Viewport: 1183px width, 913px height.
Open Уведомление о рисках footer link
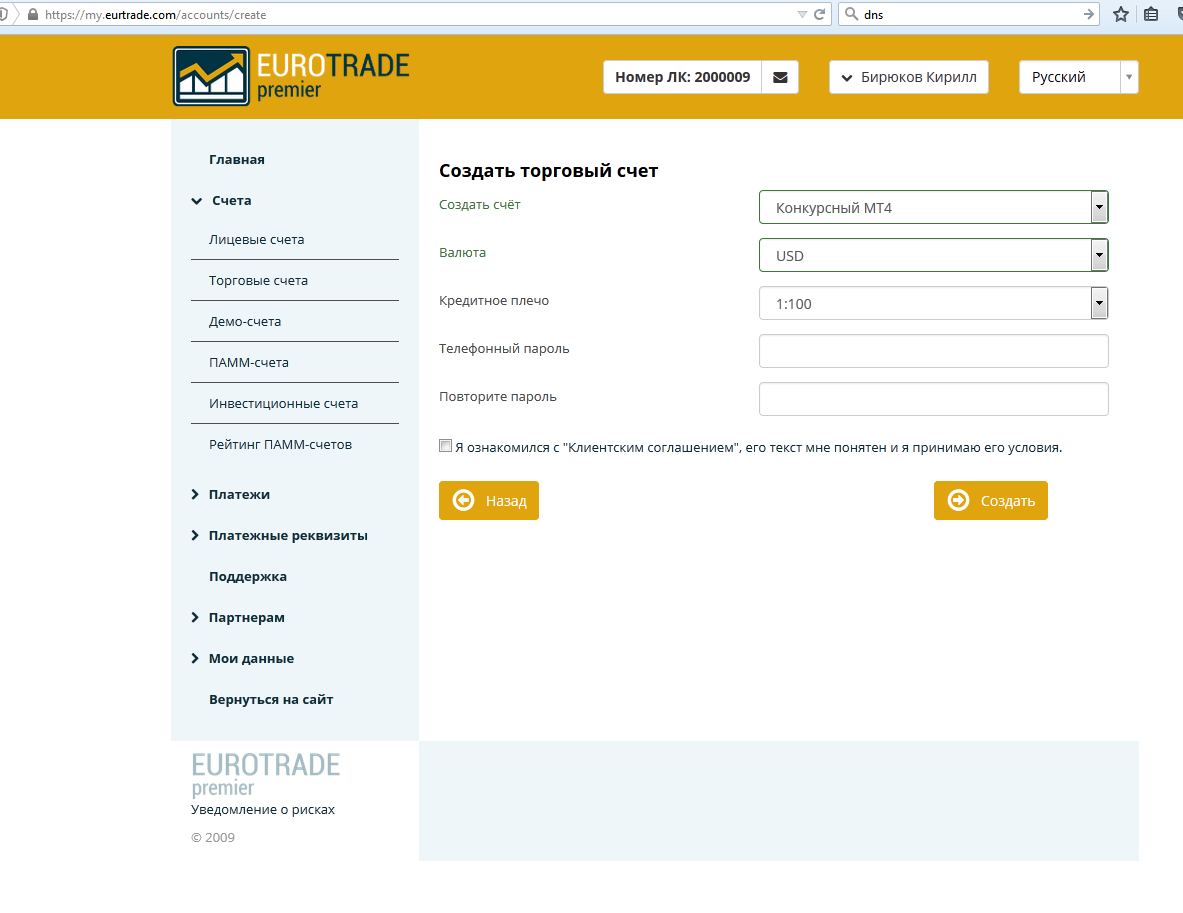tap(263, 810)
